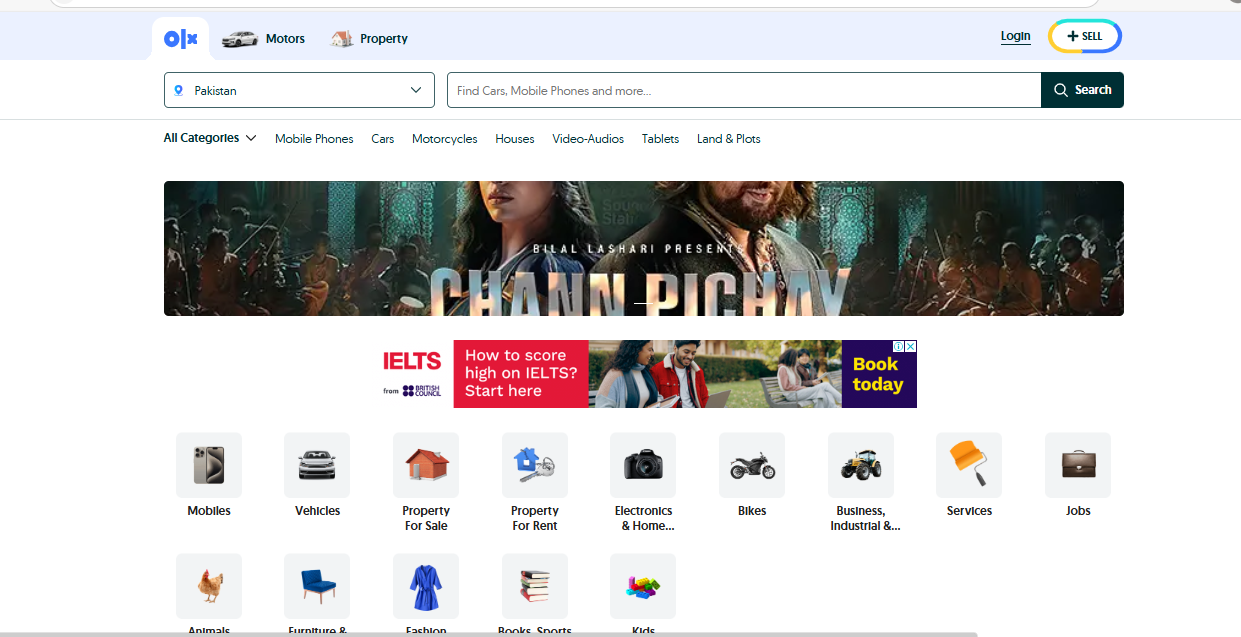Go to Houses category link
Viewport: 1241px width, 637px height.
pyautogui.click(x=515, y=139)
